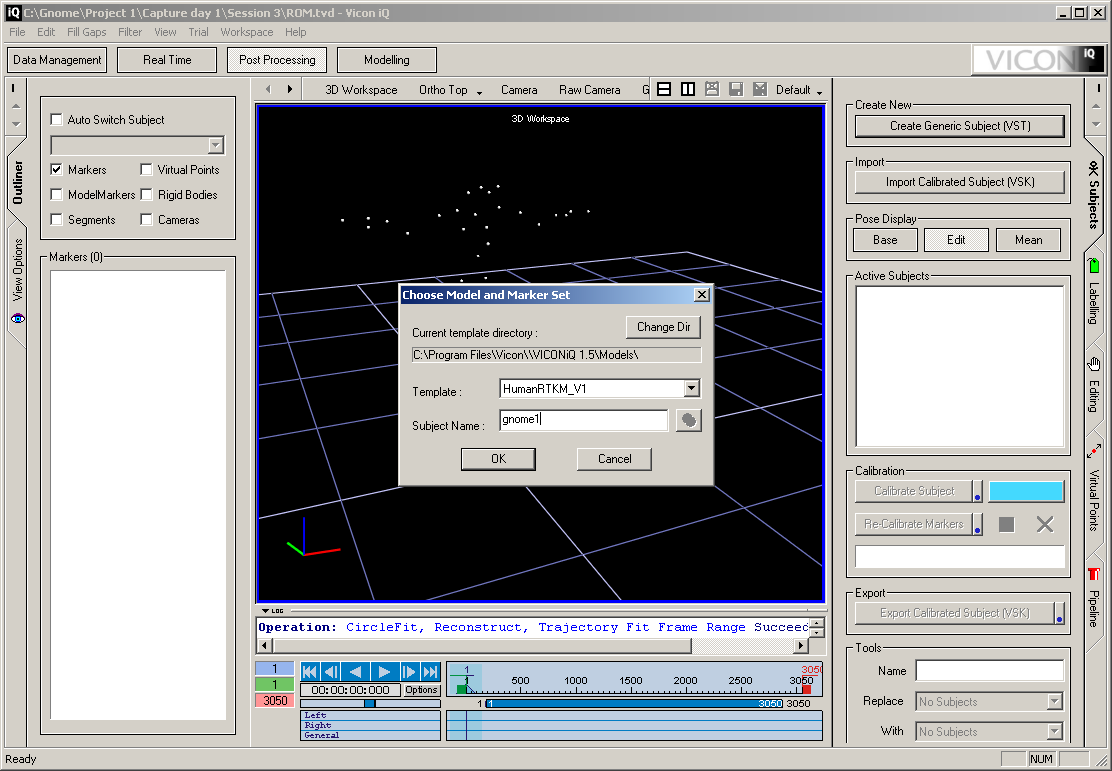Confirm the dialog with OK

point(498,459)
